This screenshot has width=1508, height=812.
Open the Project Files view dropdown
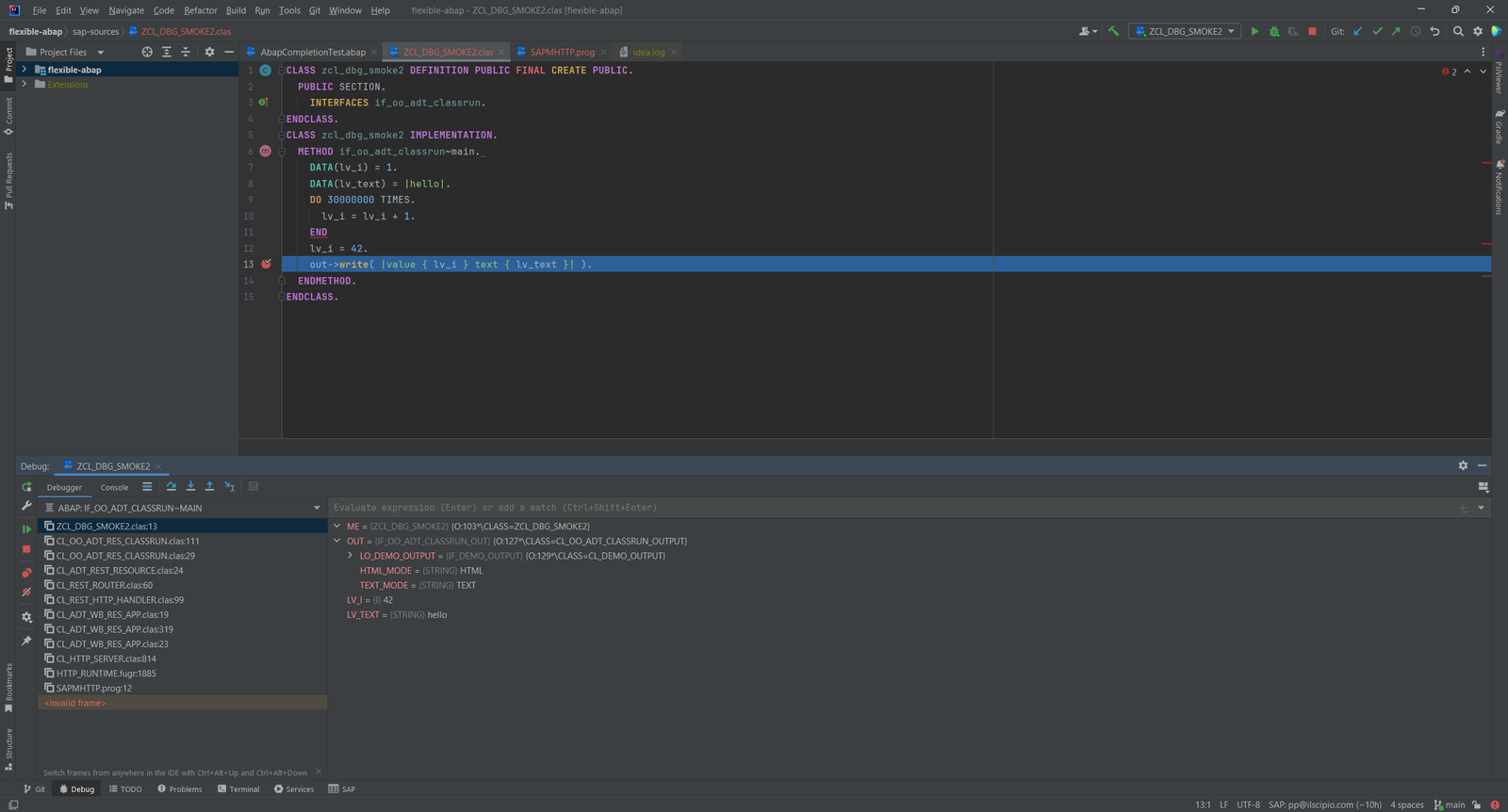pos(65,52)
